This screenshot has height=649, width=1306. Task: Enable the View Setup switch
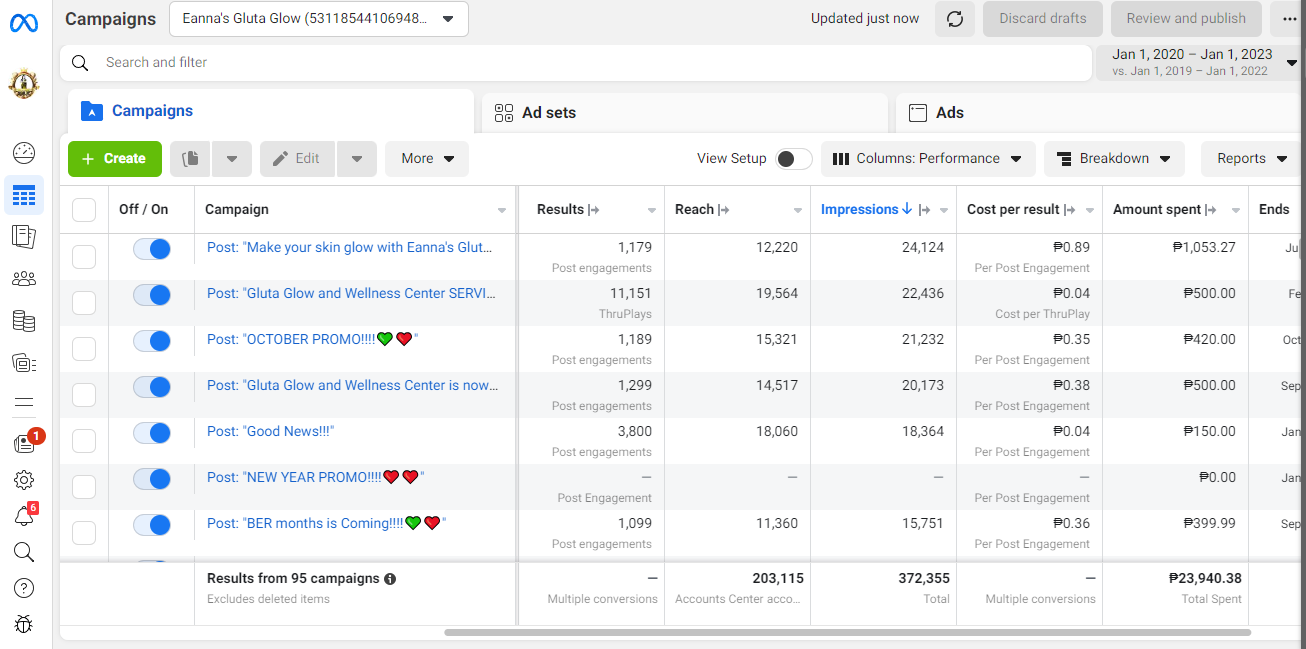pyautogui.click(x=794, y=159)
